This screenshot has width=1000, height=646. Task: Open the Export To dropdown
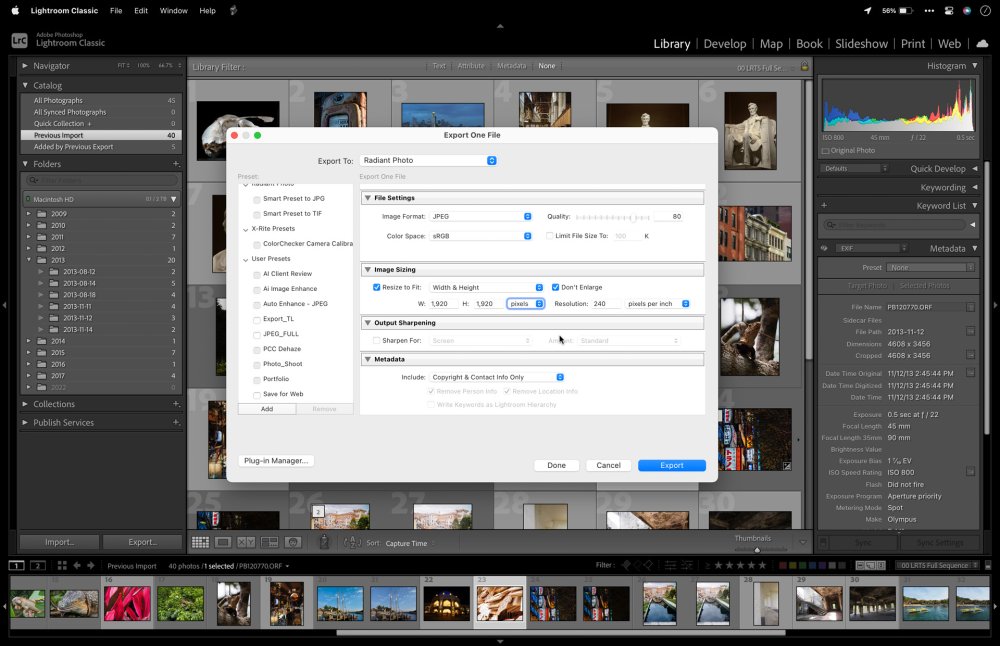428,160
